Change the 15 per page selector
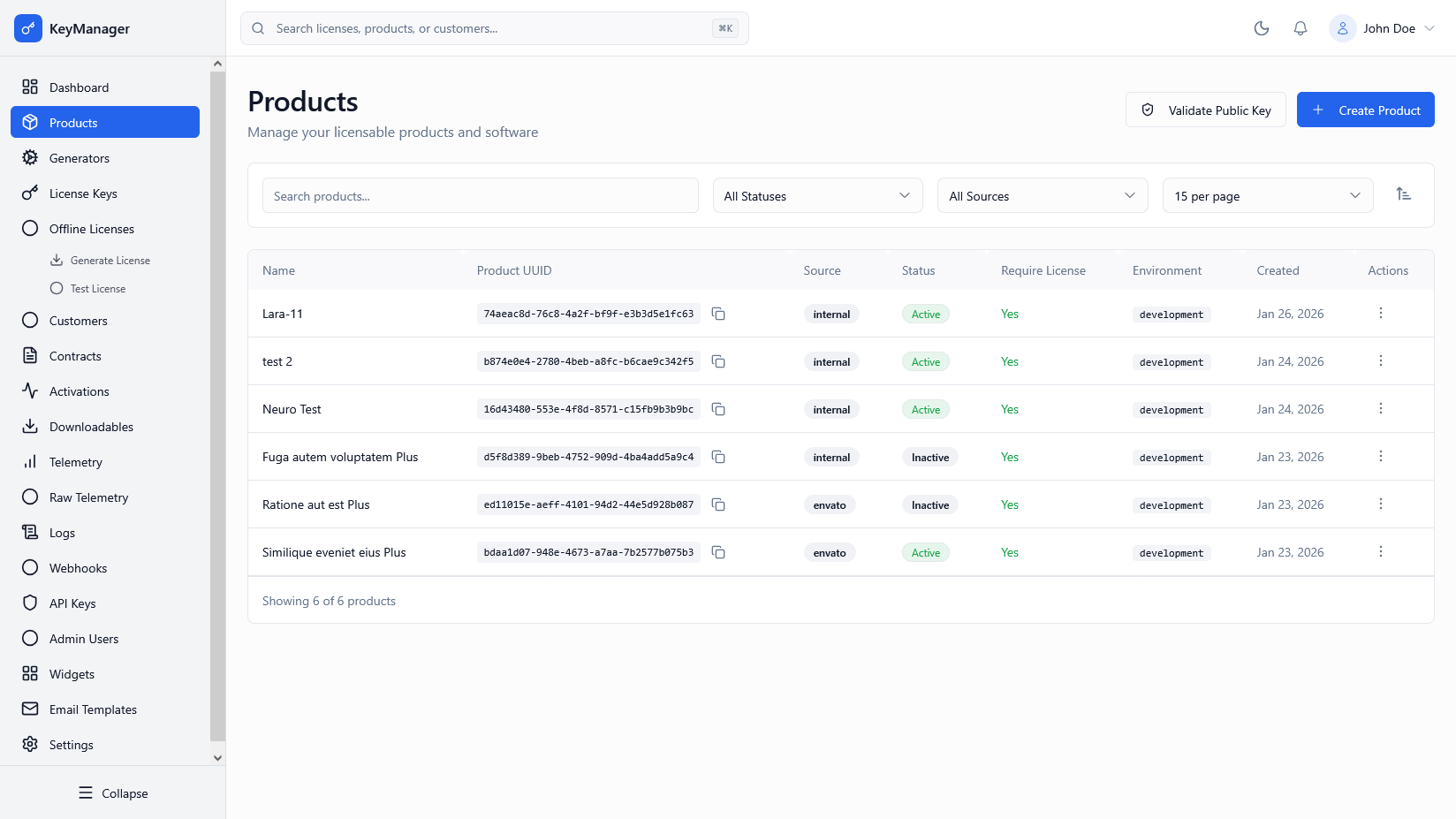 coord(1267,195)
